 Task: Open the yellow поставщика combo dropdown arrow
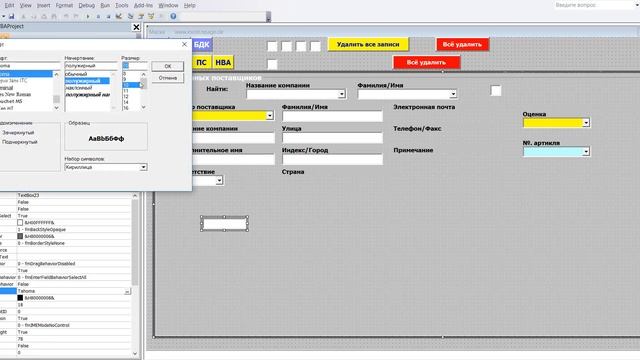[x=270, y=116]
